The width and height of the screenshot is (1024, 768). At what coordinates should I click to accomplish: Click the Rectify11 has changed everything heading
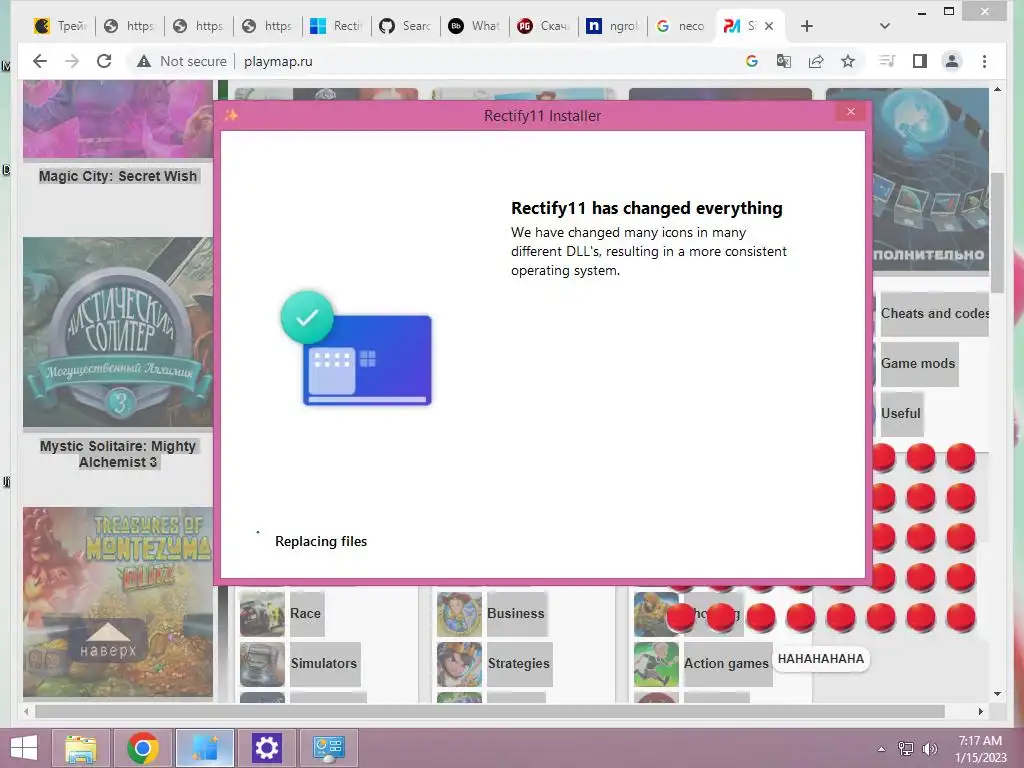[x=647, y=208]
